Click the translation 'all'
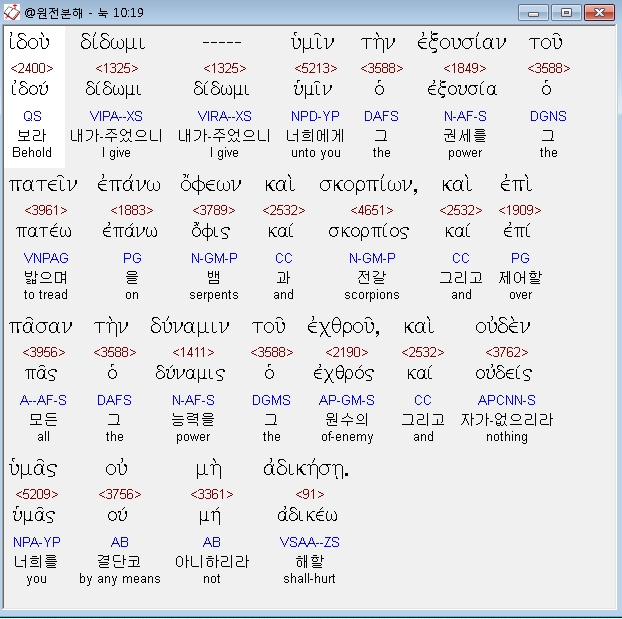This screenshot has width=622, height=619. click(x=43, y=437)
